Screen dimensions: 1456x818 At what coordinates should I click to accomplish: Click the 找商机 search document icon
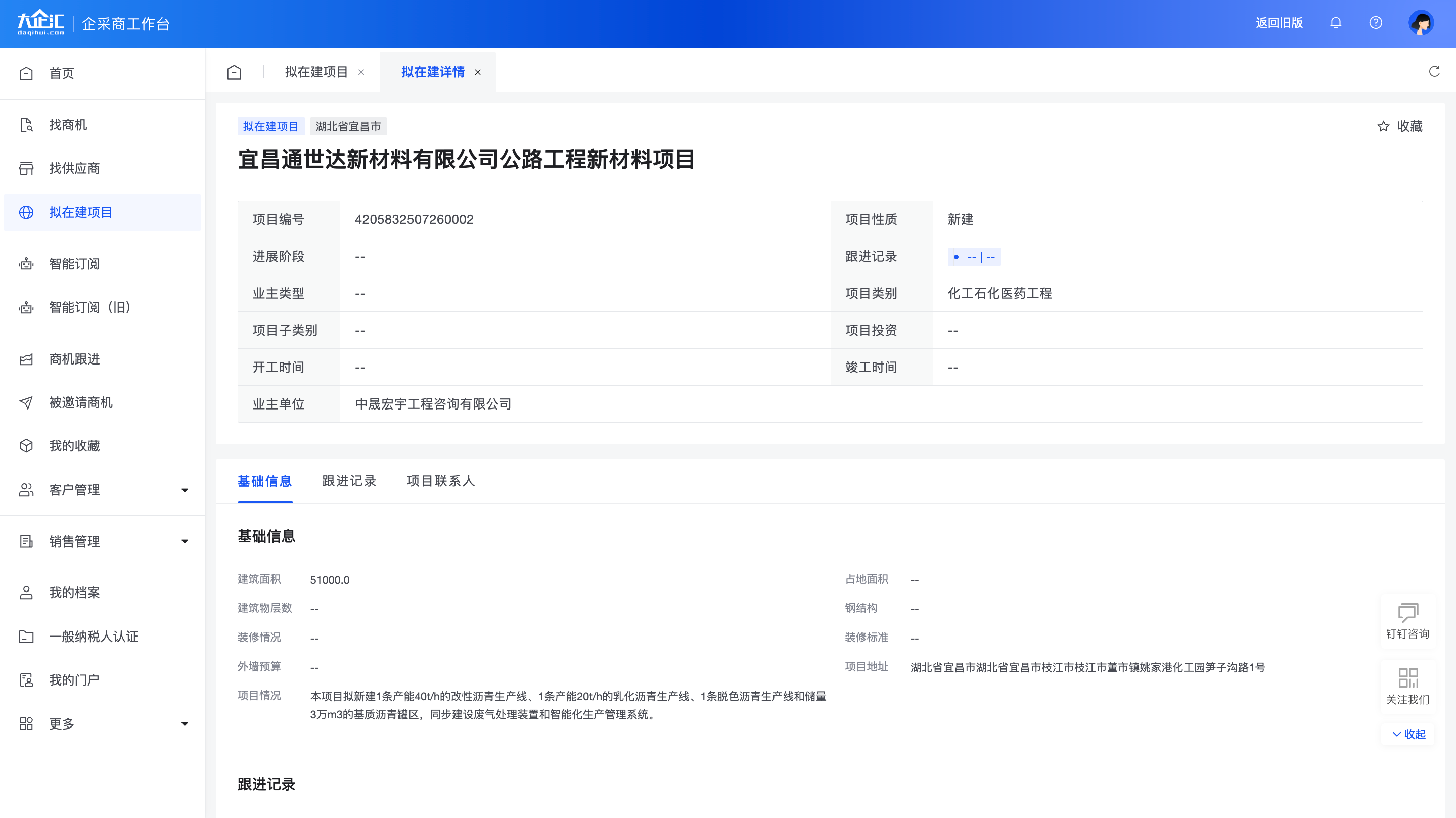26,125
